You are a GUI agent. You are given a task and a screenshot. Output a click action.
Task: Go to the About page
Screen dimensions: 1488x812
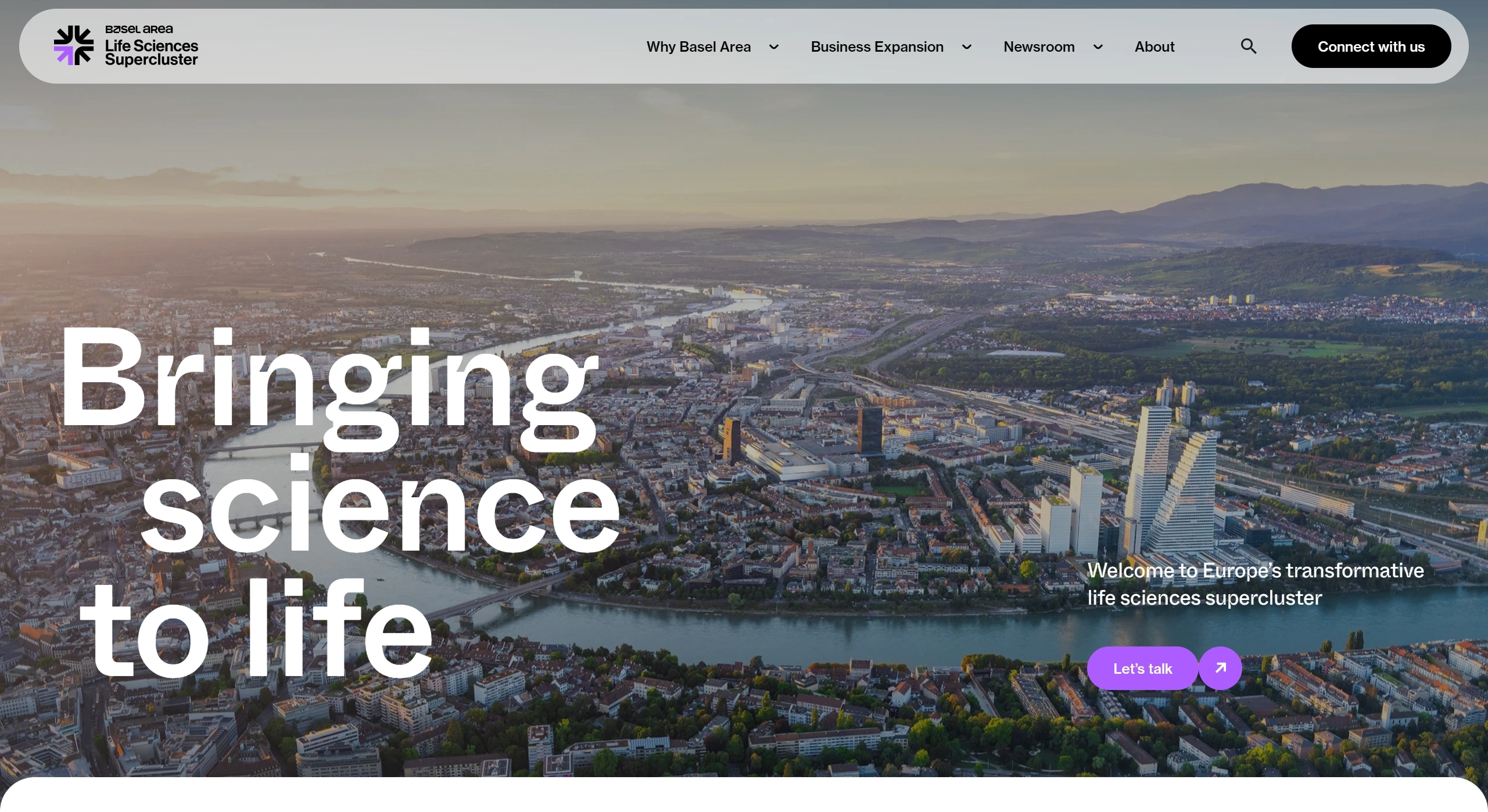pyautogui.click(x=1154, y=46)
